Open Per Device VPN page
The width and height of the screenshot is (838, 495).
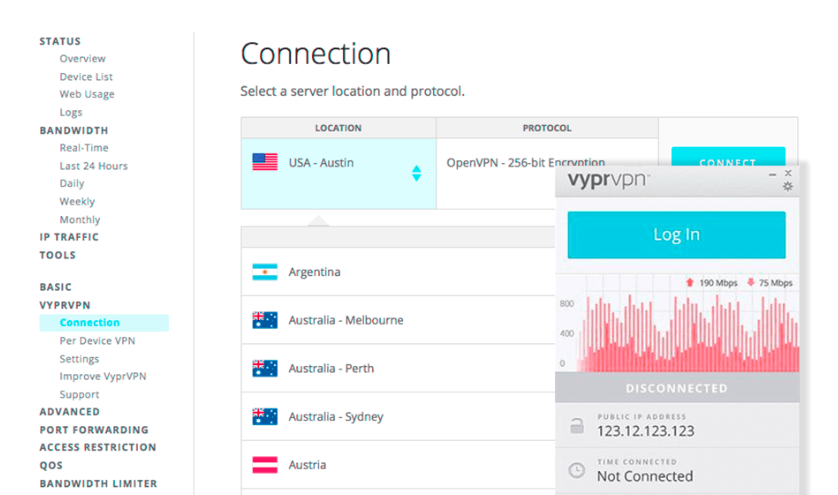click(97, 341)
